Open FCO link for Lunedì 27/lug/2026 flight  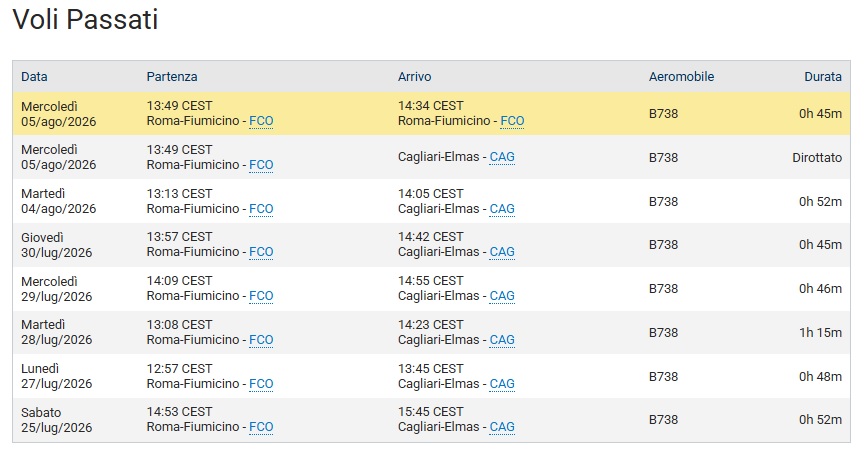pos(261,384)
